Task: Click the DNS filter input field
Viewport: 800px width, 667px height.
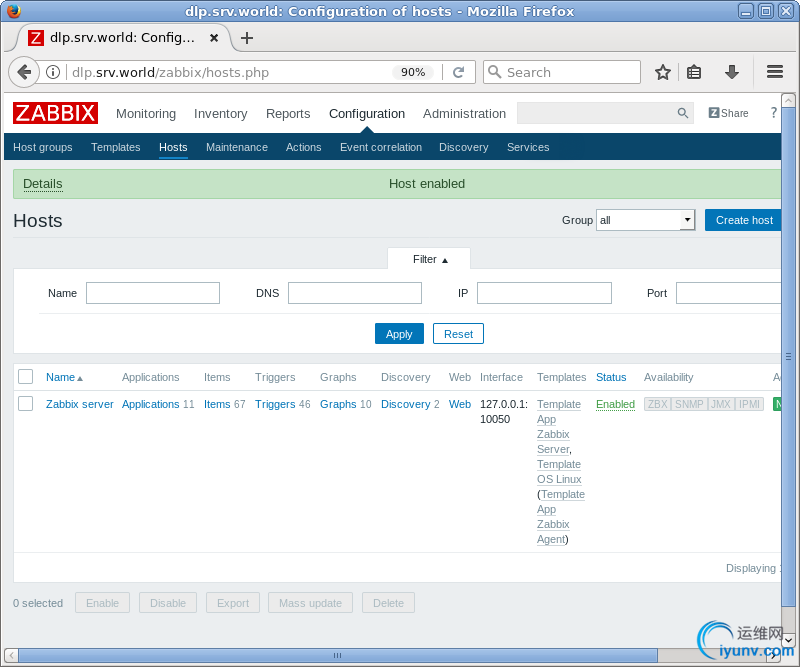Action: pyautogui.click(x=355, y=293)
